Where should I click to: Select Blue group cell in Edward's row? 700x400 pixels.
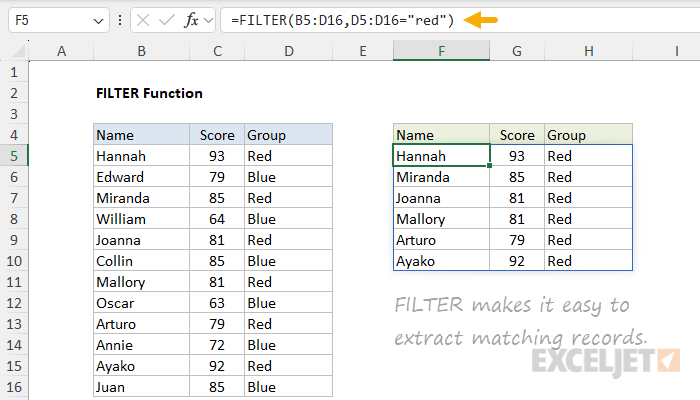289,177
